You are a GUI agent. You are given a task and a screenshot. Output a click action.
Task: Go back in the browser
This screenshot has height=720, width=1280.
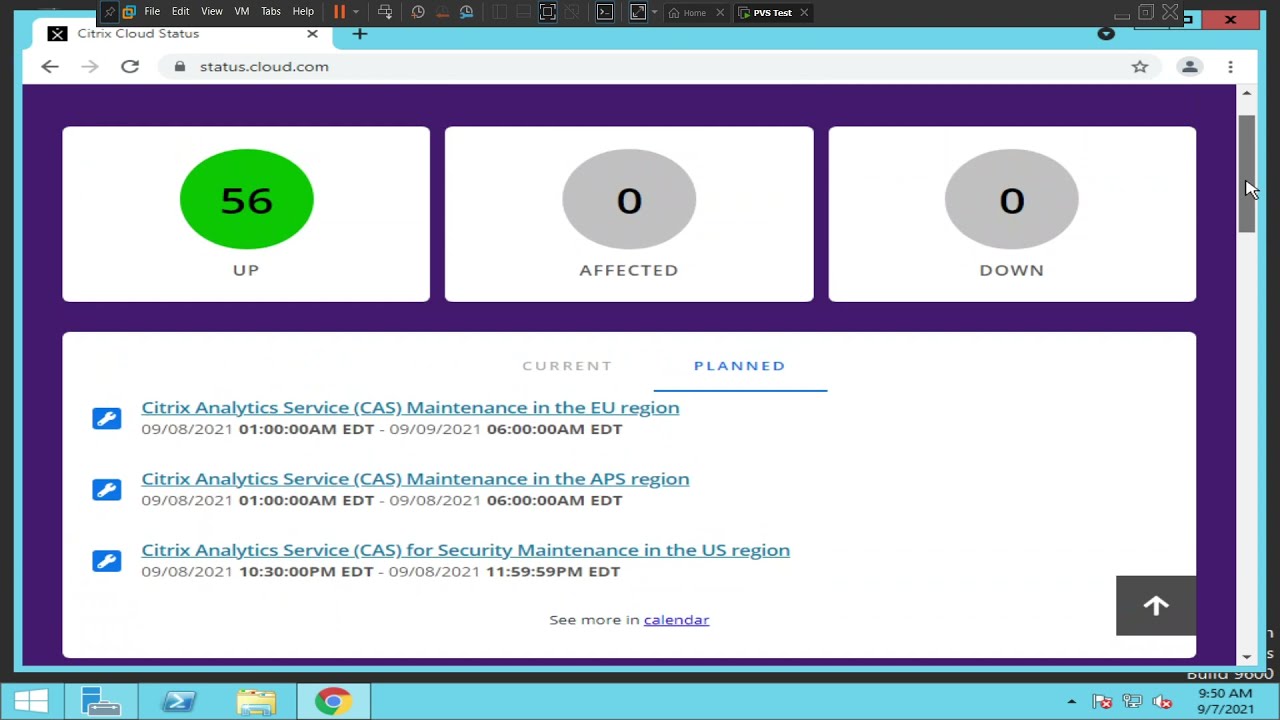[50, 66]
